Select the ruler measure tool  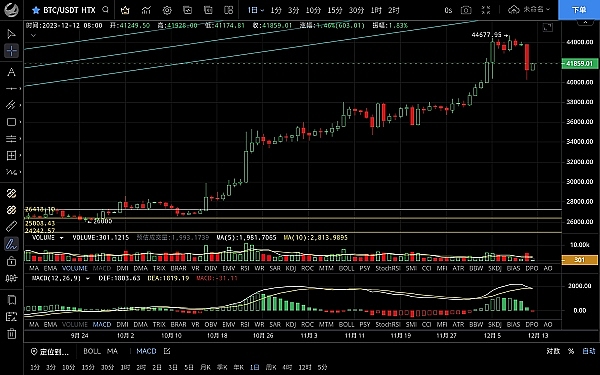tap(11, 227)
